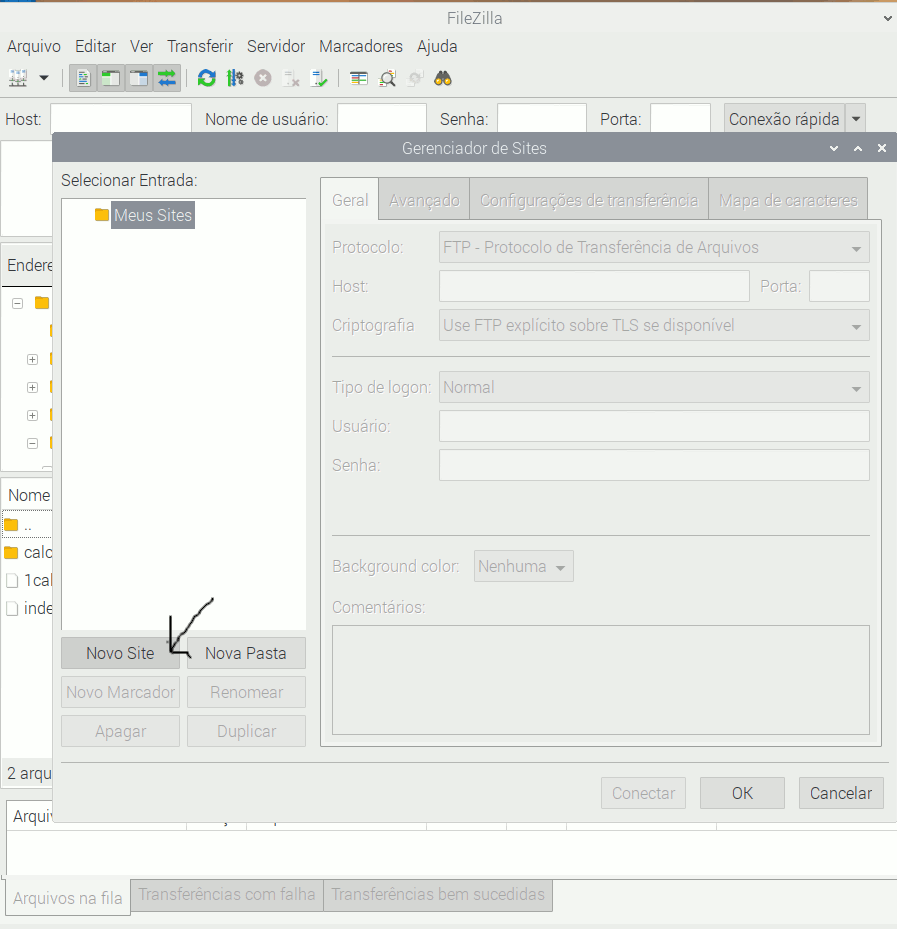This screenshot has width=897, height=929.
Task: Switch to the Geral tab
Action: [350, 200]
